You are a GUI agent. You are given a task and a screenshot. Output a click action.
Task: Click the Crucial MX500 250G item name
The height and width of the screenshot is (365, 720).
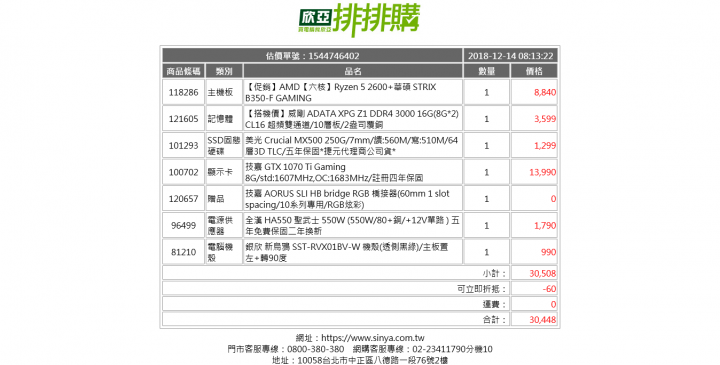coord(353,146)
